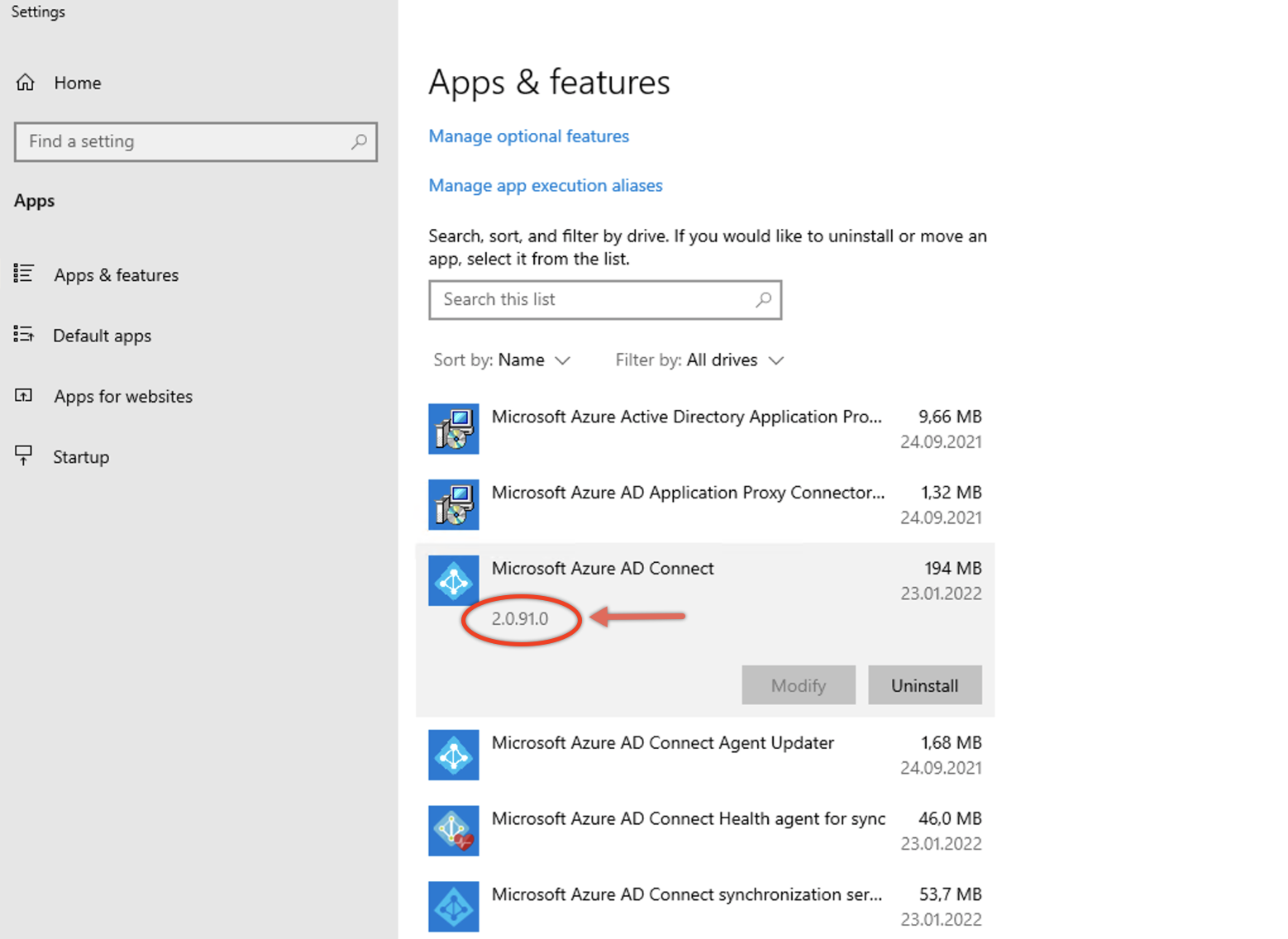Select Microsoft Azure Active Directory Application Pro... entry

pos(705,428)
